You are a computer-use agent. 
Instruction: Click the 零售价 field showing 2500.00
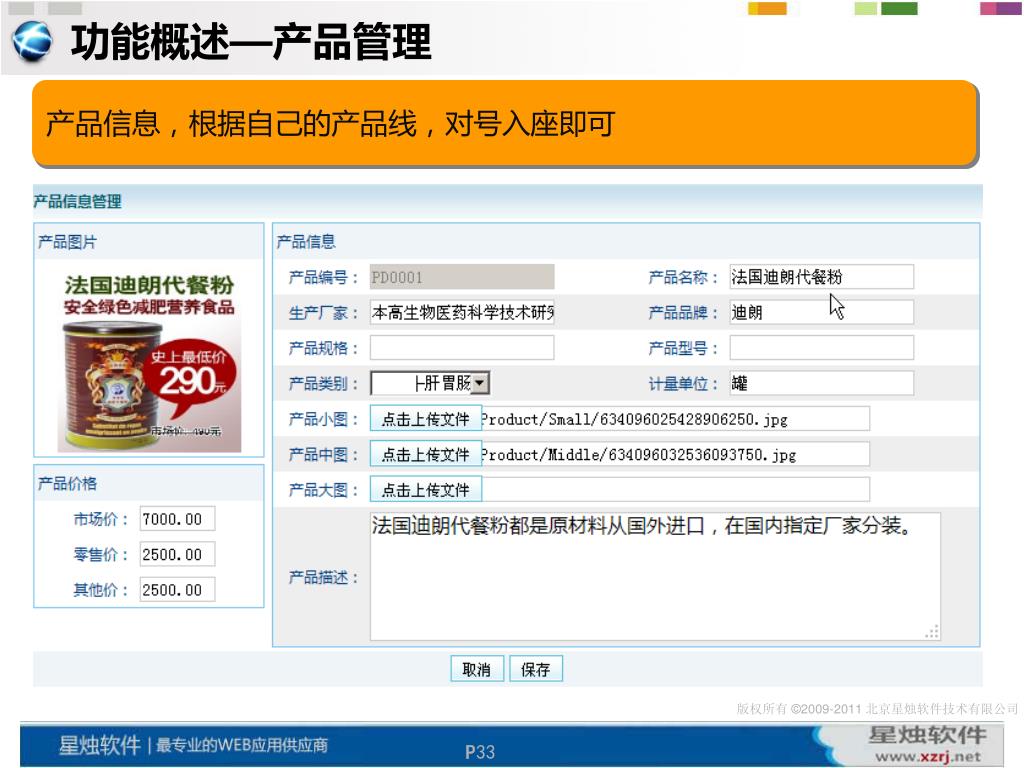[177, 554]
